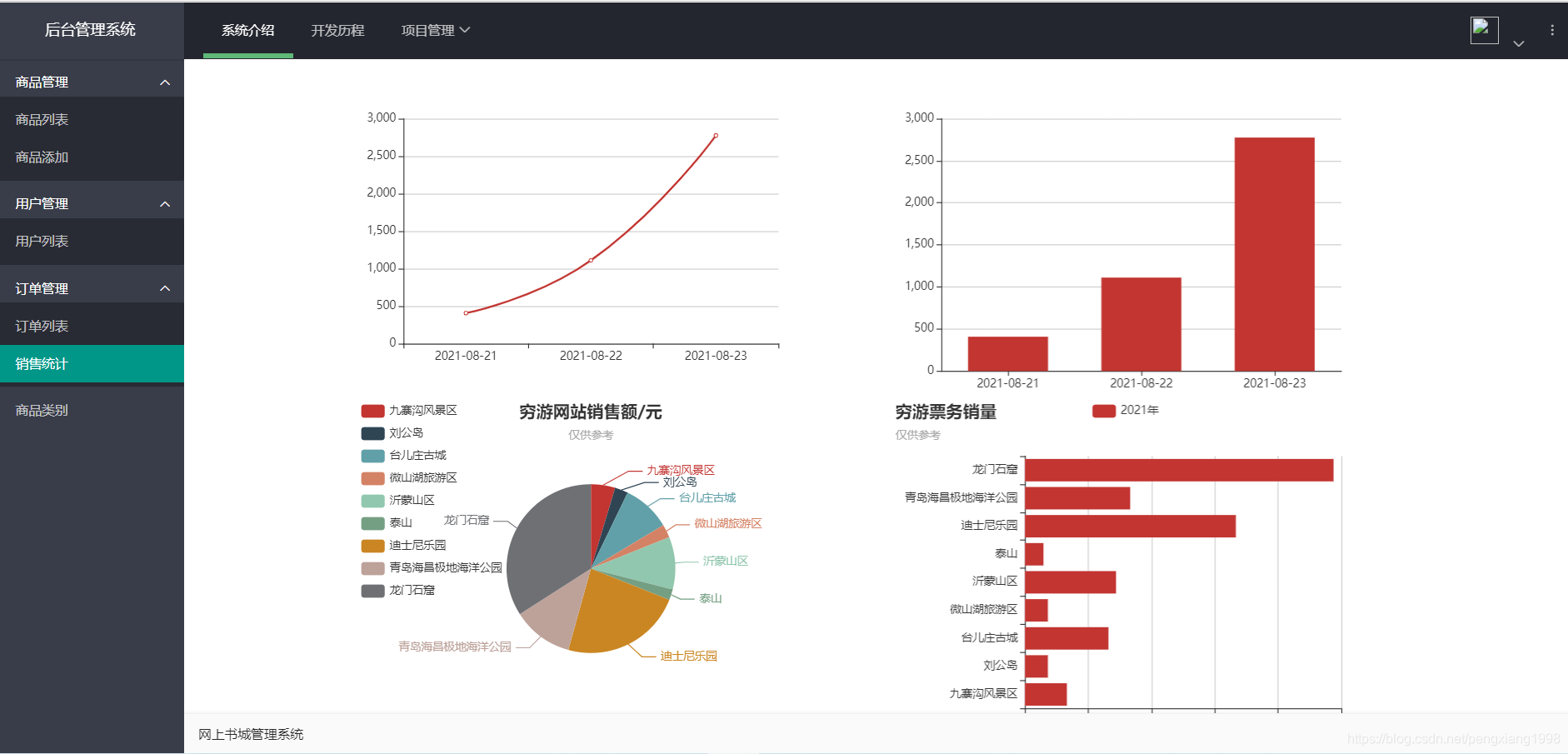The height and width of the screenshot is (754, 1568).
Task: Open the avatar dropdown arrow
Action: coord(1519,43)
